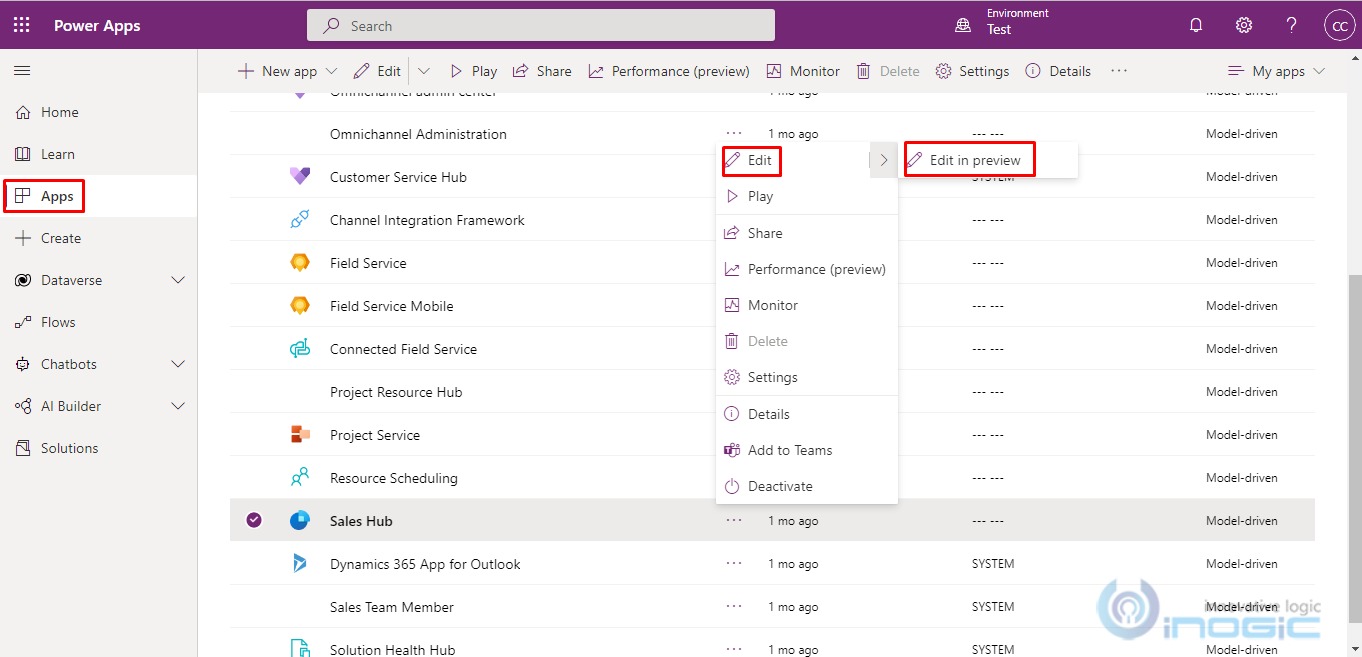Click the Dynamics 365 App for Outlook icon
The image size is (1362, 657).
point(300,564)
